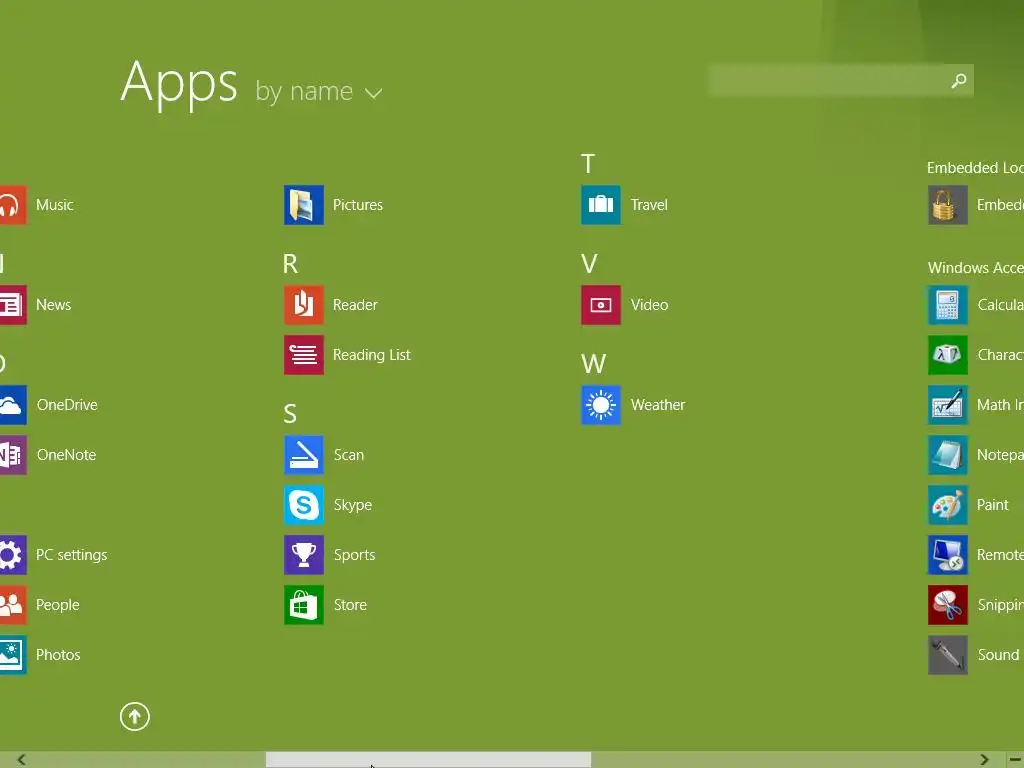Return to Start with the up arrow button
The width and height of the screenshot is (1024, 768).
(135, 716)
